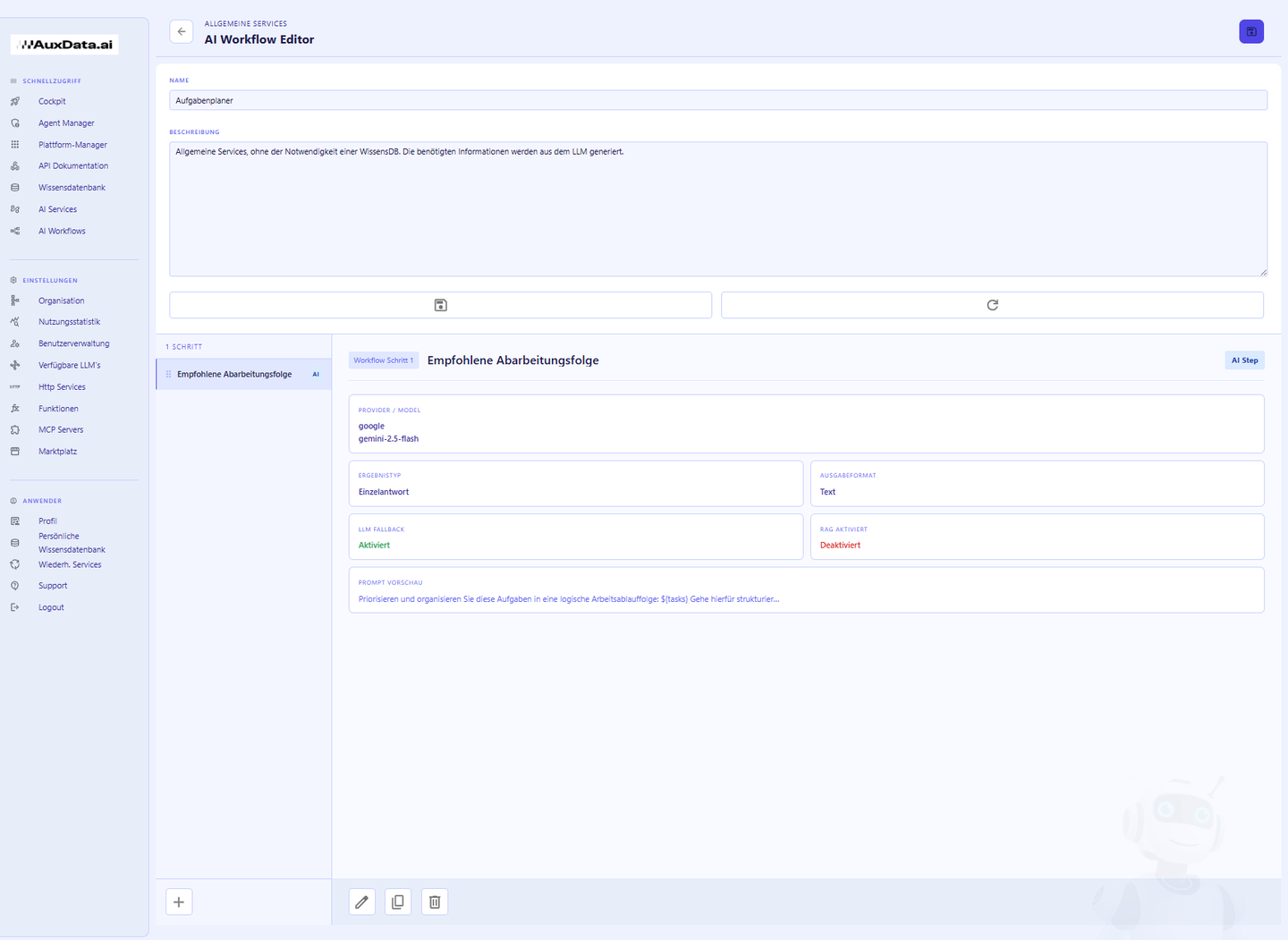Click the trash delete step icon
Screen dimensions: 1288x940
(x=435, y=902)
